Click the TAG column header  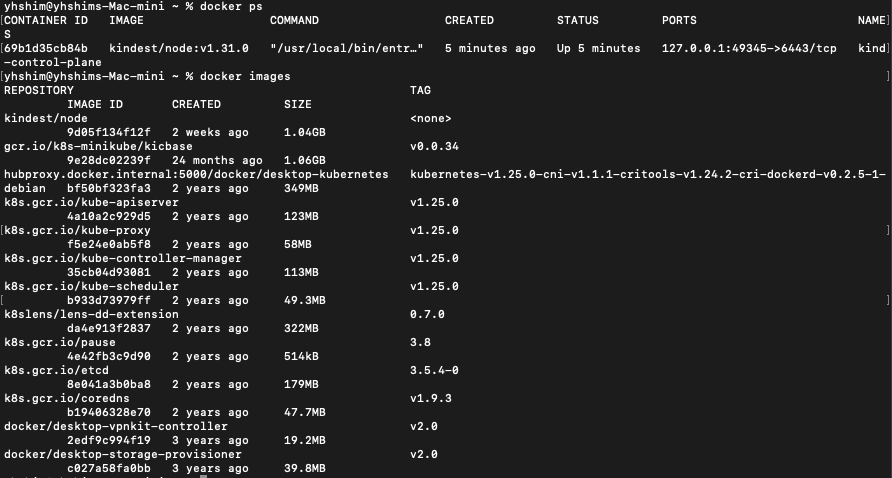click(420, 90)
